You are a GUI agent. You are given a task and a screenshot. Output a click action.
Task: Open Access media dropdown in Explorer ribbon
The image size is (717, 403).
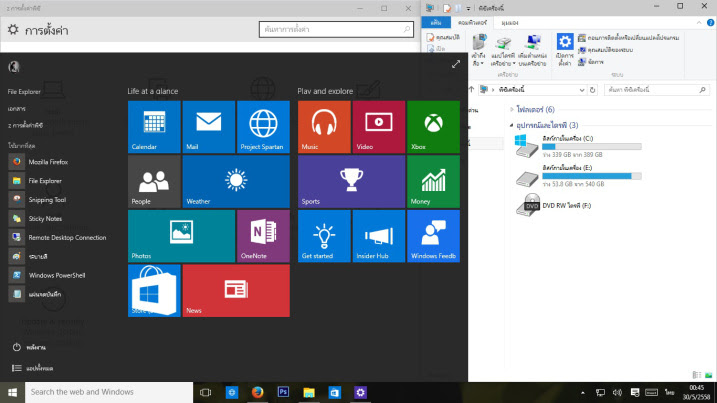478,50
